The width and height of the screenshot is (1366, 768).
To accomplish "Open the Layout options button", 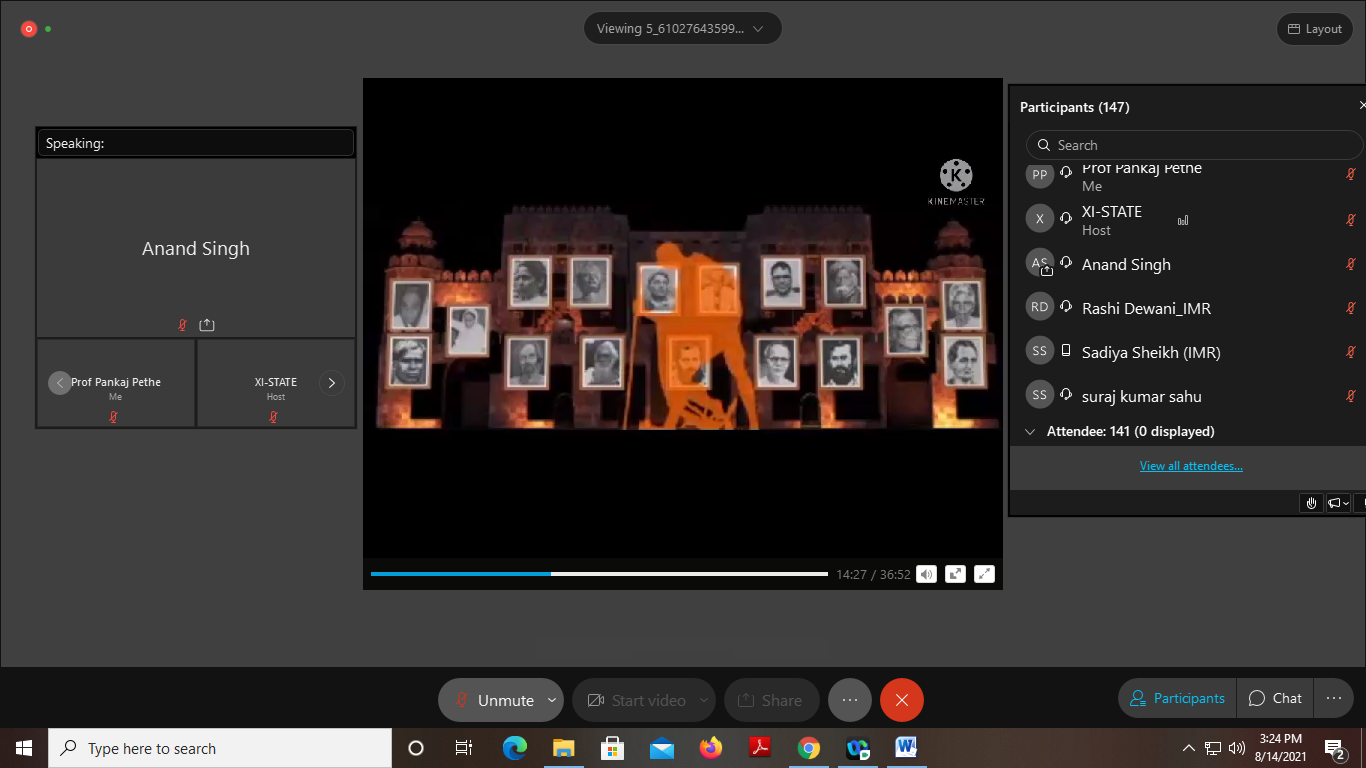I will point(1314,29).
